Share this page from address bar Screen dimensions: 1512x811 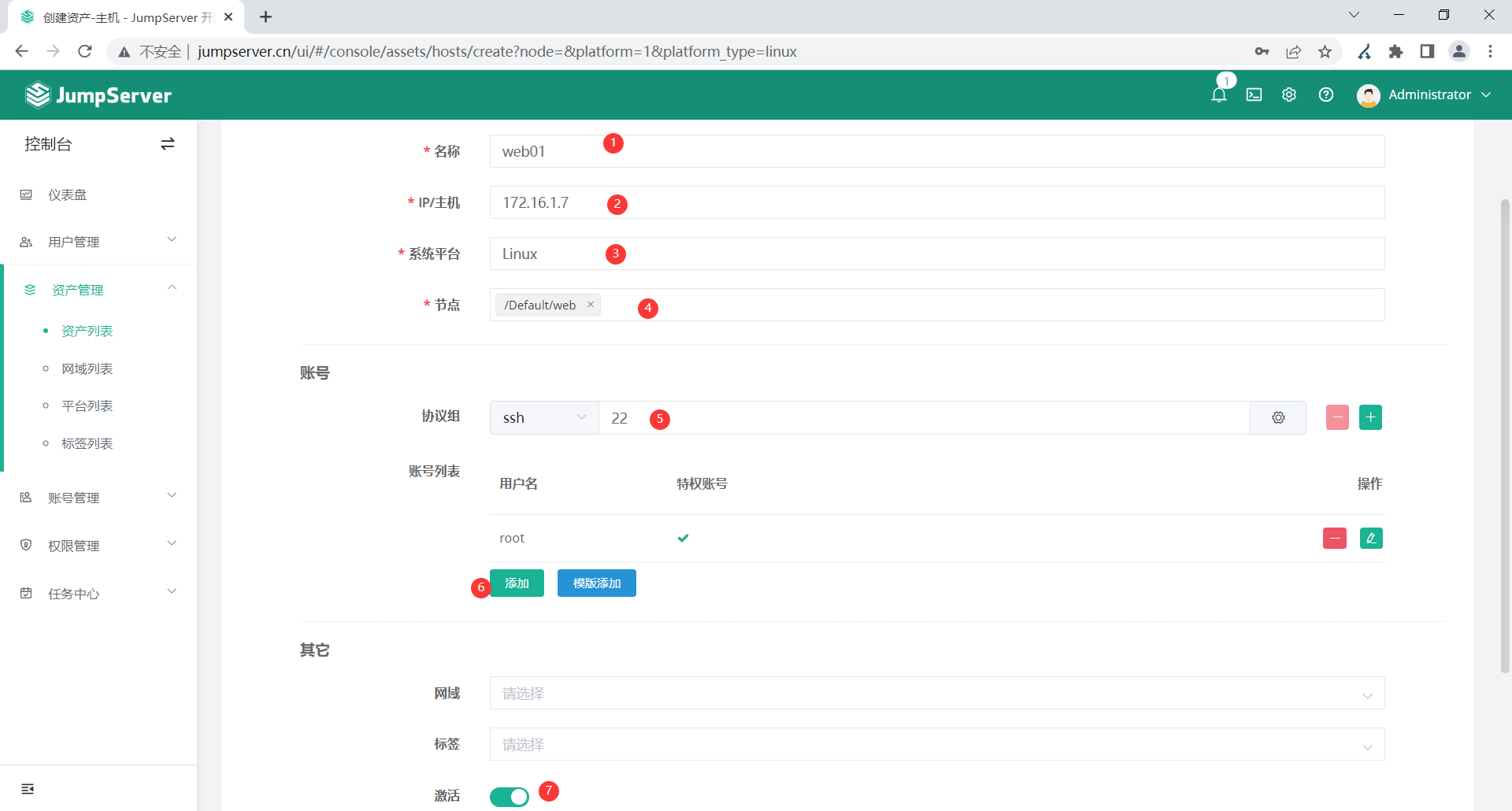pyautogui.click(x=1294, y=51)
